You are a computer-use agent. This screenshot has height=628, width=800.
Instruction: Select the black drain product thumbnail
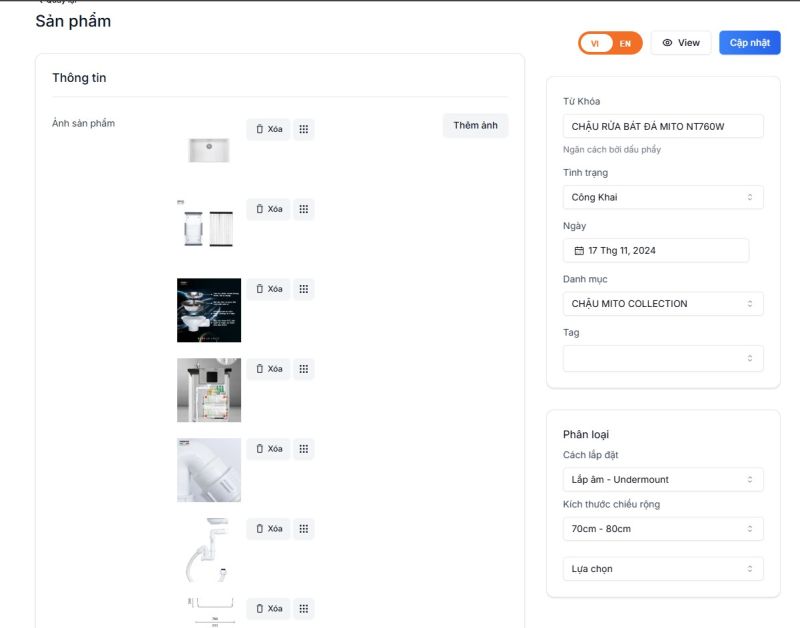click(209, 310)
